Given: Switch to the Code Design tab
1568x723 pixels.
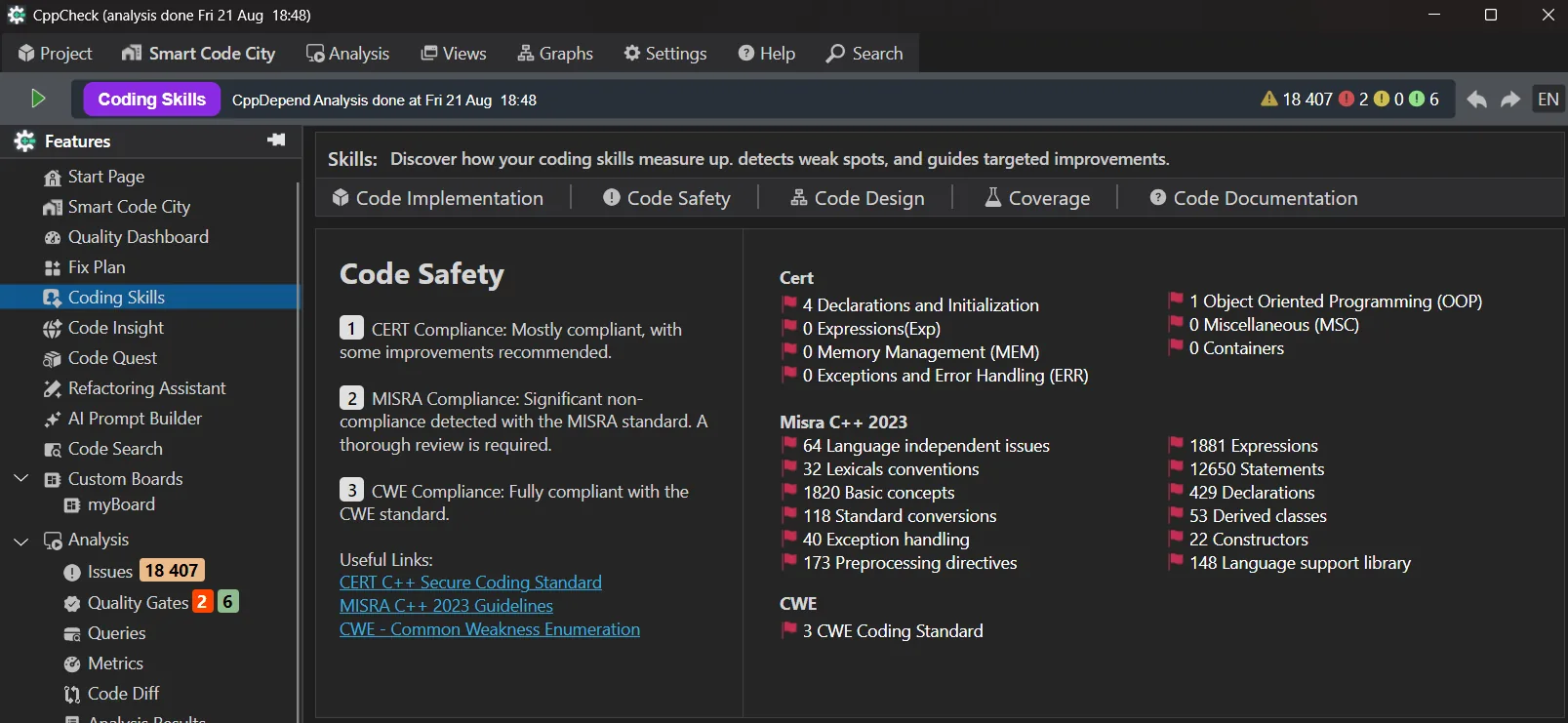Looking at the screenshot, I should click(x=857, y=198).
